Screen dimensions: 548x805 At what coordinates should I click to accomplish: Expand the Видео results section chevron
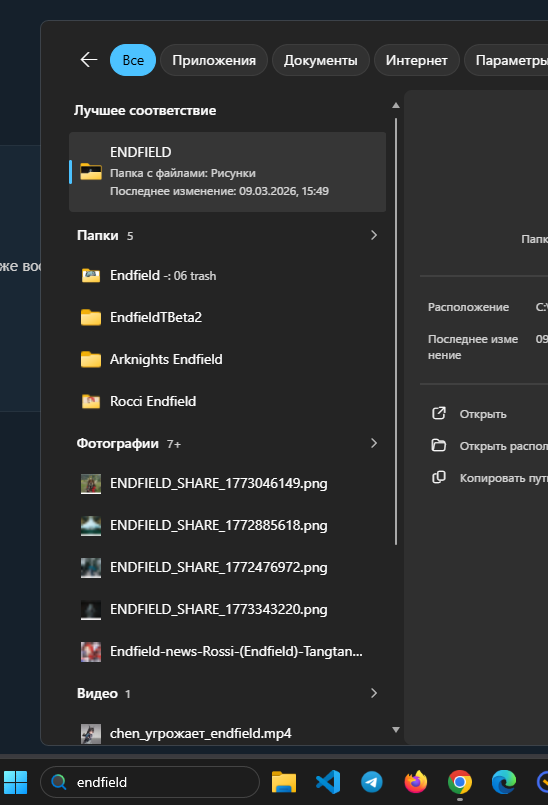[374, 693]
